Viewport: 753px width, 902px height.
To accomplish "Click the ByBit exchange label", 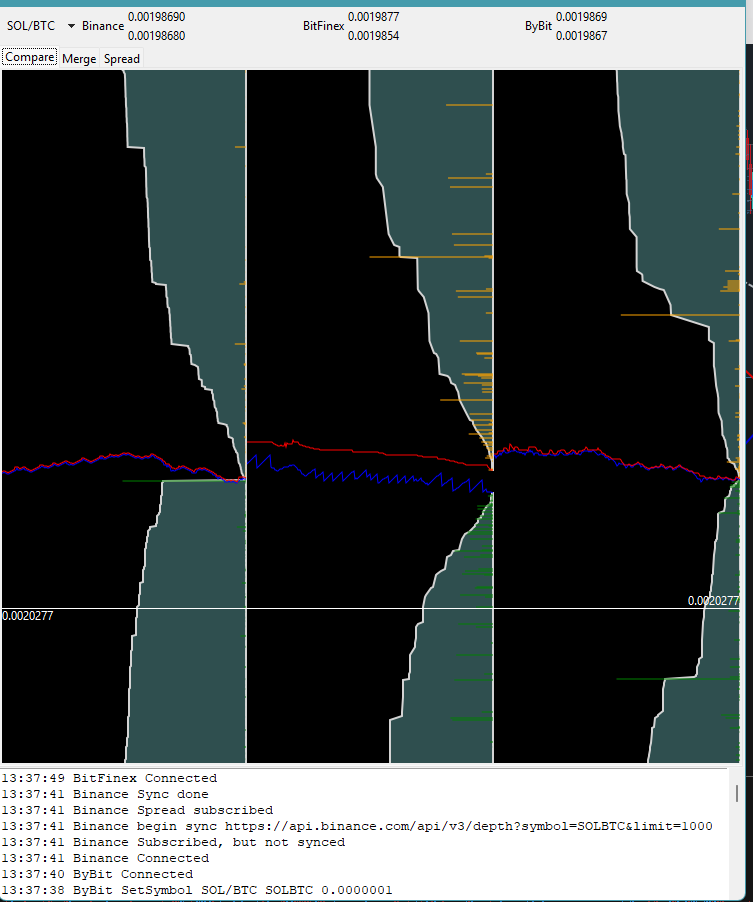I will (x=538, y=26).
